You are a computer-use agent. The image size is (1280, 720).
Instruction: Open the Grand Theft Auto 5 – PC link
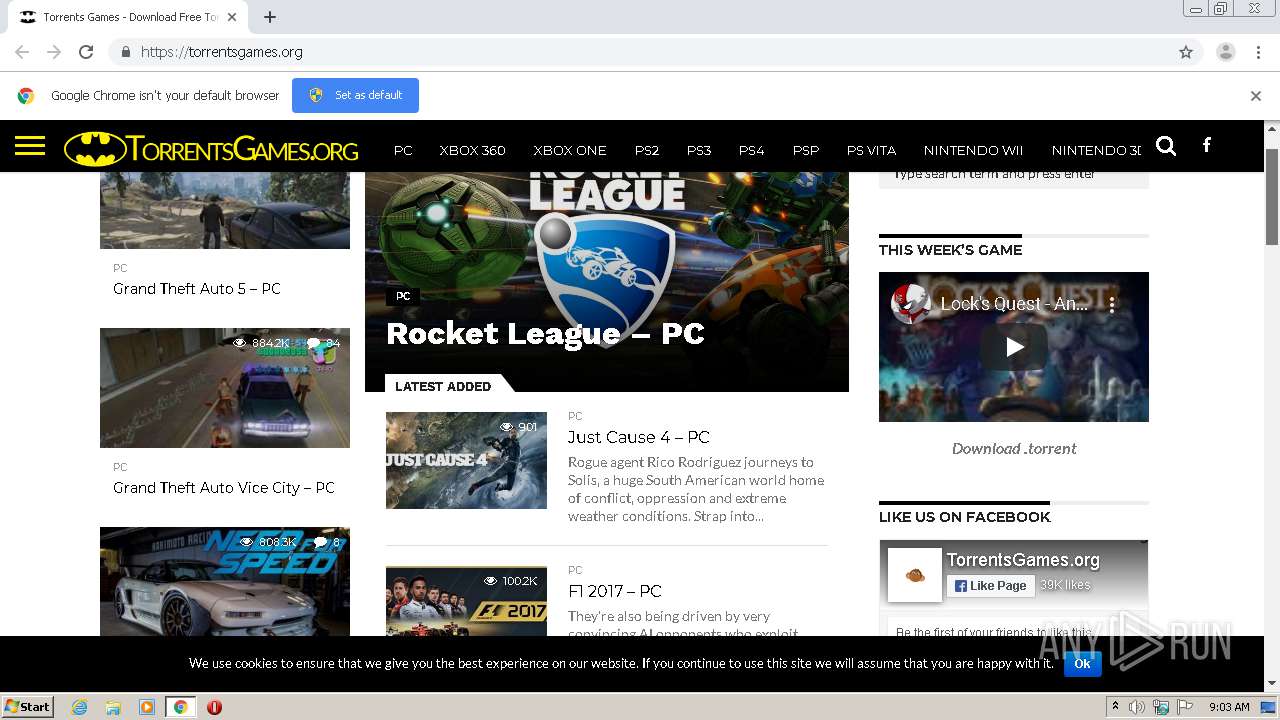coord(197,288)
